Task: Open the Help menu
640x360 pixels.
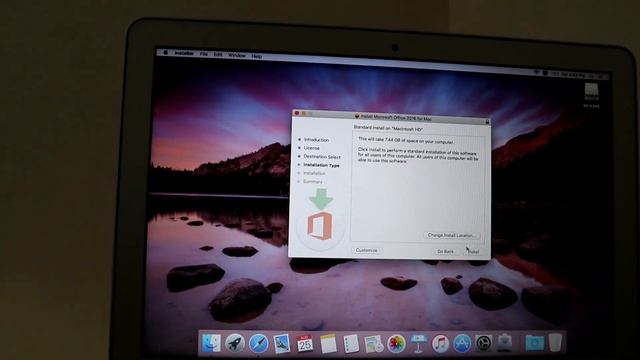Action: click(257, 56)
